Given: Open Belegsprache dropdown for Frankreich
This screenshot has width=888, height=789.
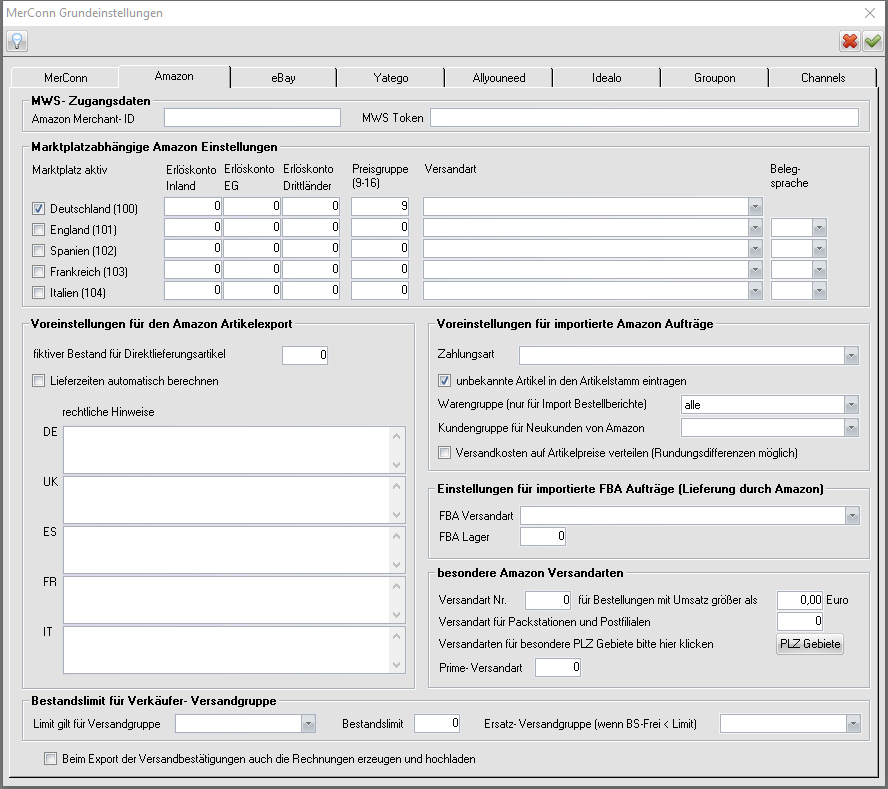Looking at the screenshot, I should [x=819, y=270].
